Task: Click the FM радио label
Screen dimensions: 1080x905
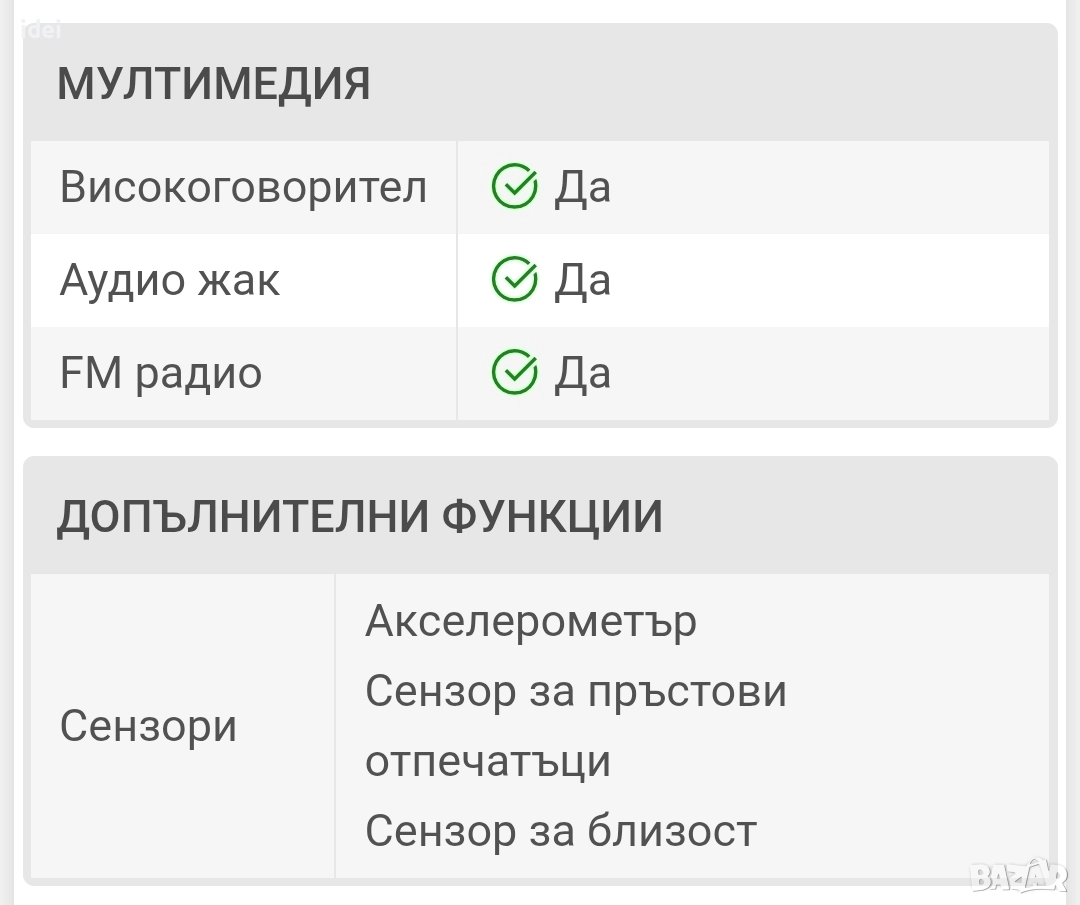Action: tap(161, 373)
